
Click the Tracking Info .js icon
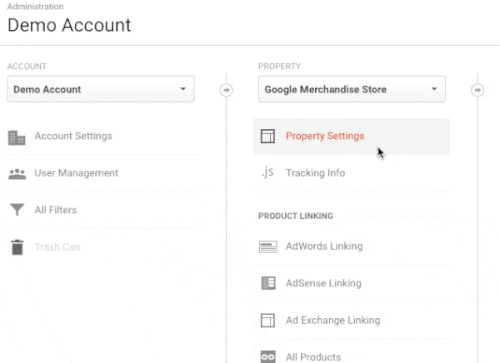pos(268,172)
